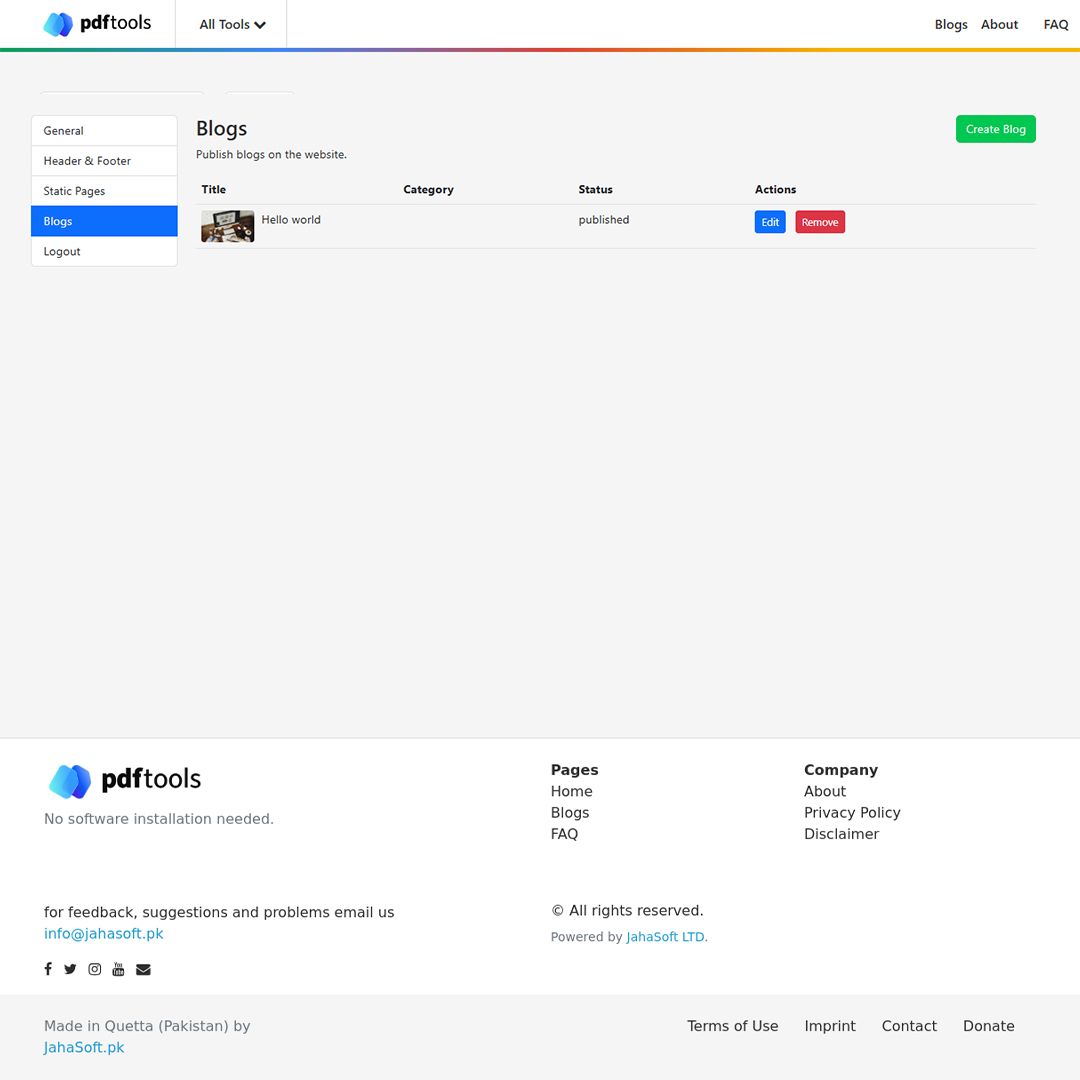This screenshot has width=1080, height=1080.
Task: Click the info@jahasoft.pk email link
Action: tap(103, 933)
